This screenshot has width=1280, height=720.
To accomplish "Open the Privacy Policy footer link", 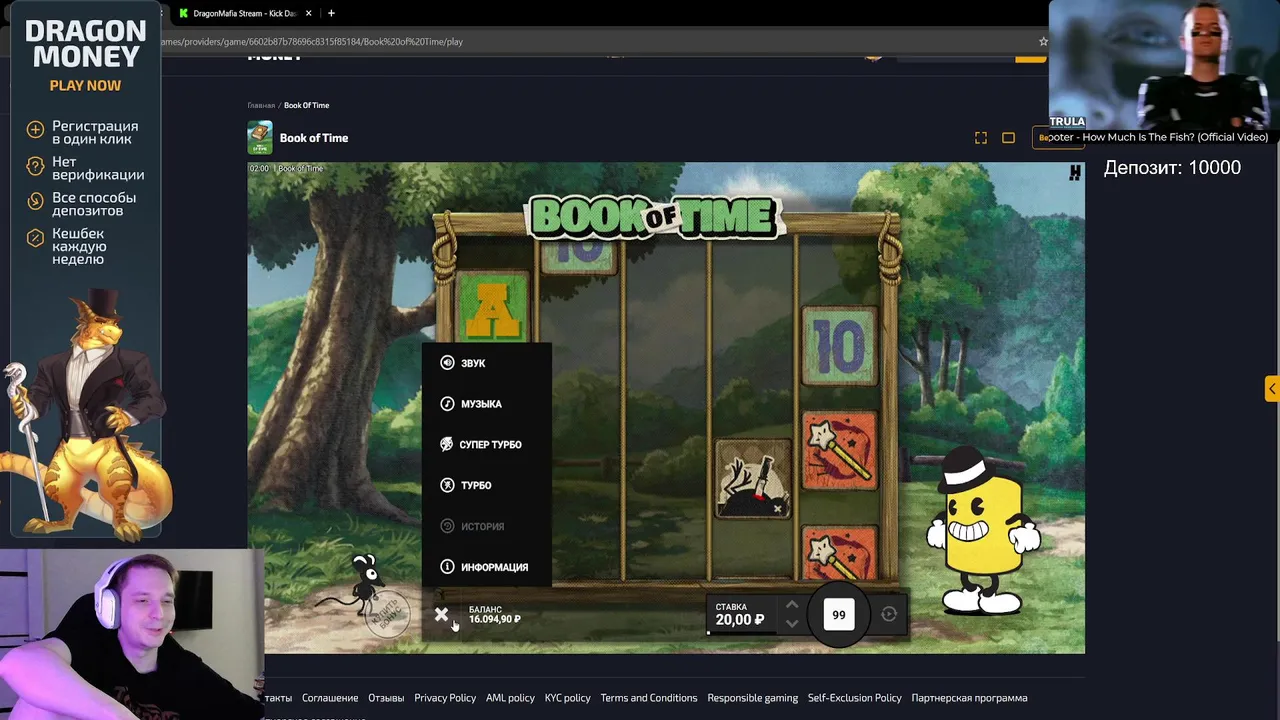I will coord(445,698).
